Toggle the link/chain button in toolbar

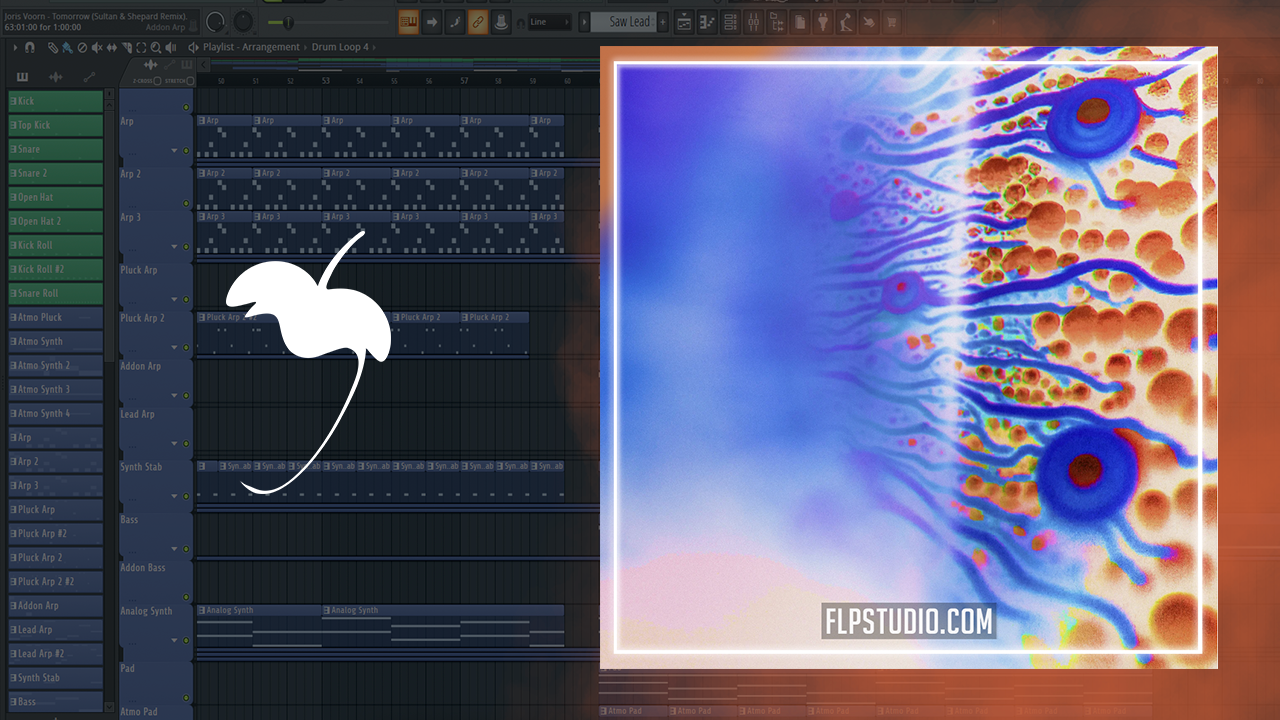coord(478,22)
